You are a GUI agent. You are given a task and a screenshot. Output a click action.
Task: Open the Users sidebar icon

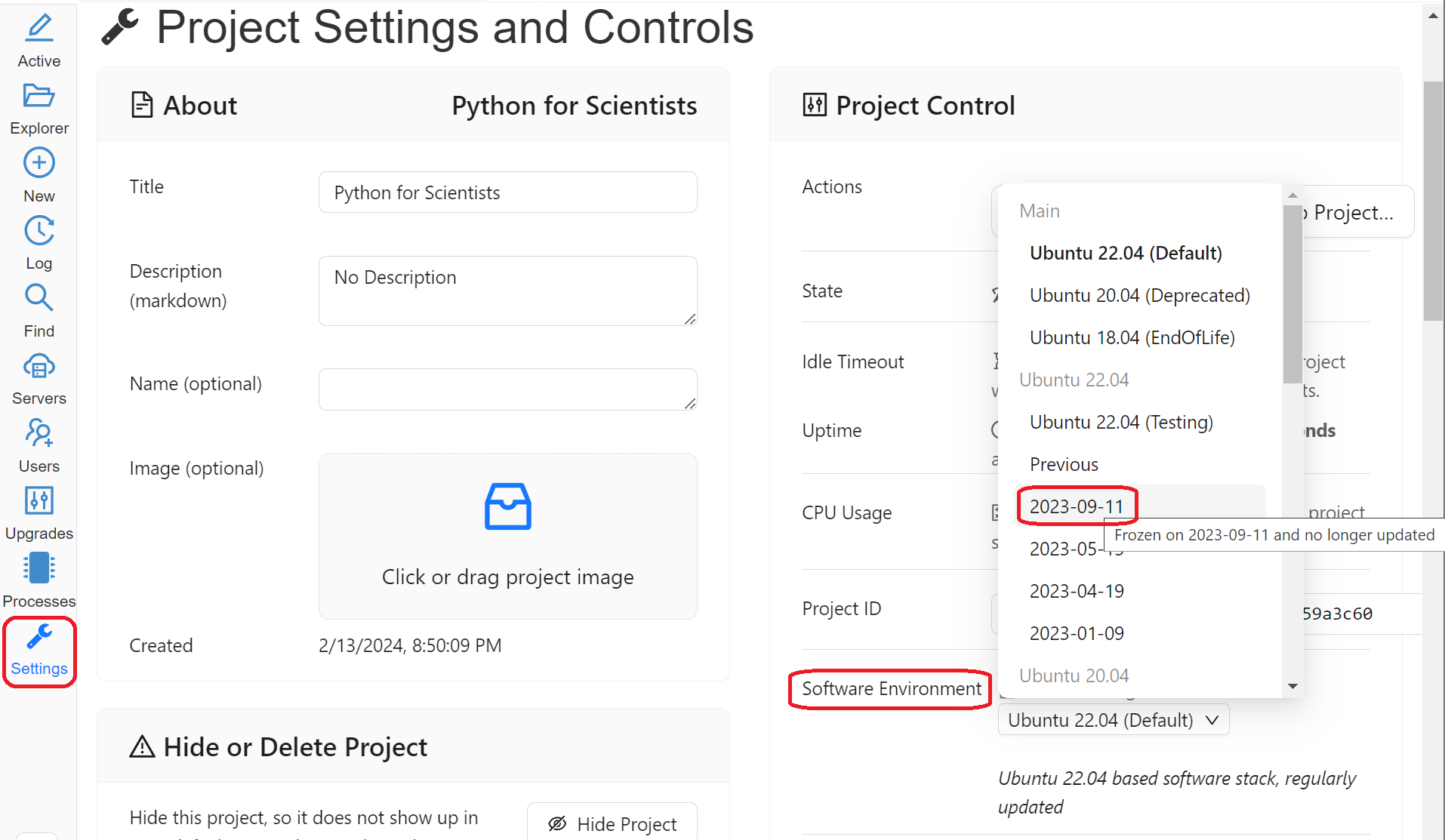(39, 434)
